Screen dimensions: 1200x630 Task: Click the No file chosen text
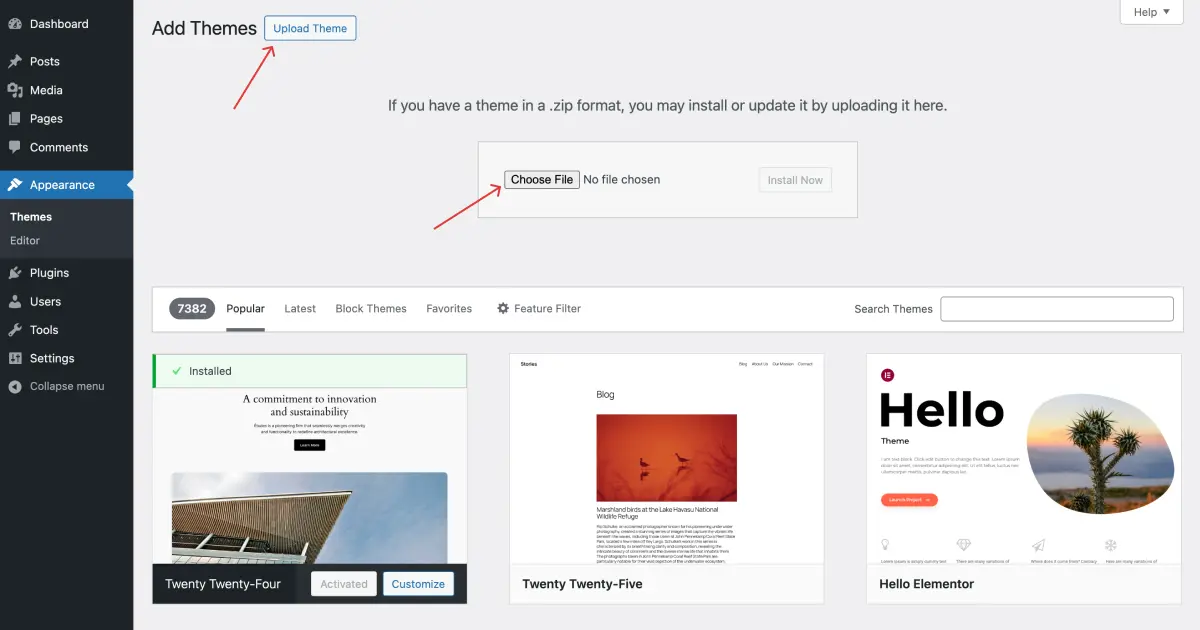tap(622, 180)
